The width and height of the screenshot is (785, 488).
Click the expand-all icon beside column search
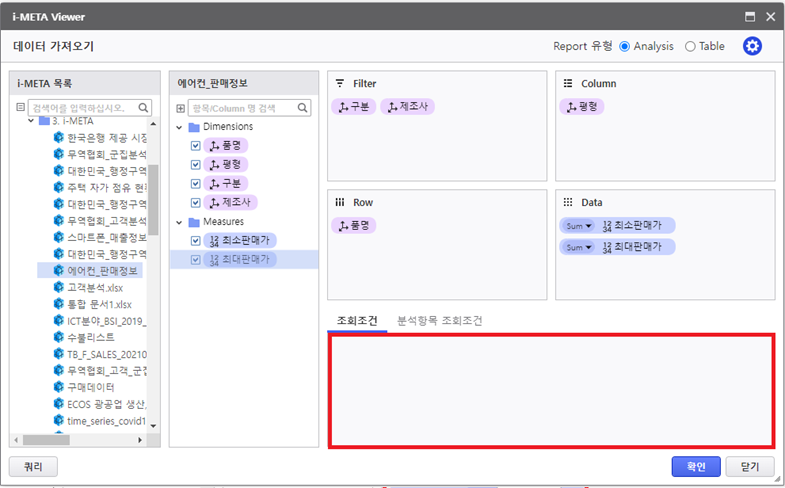click(181, 107)
